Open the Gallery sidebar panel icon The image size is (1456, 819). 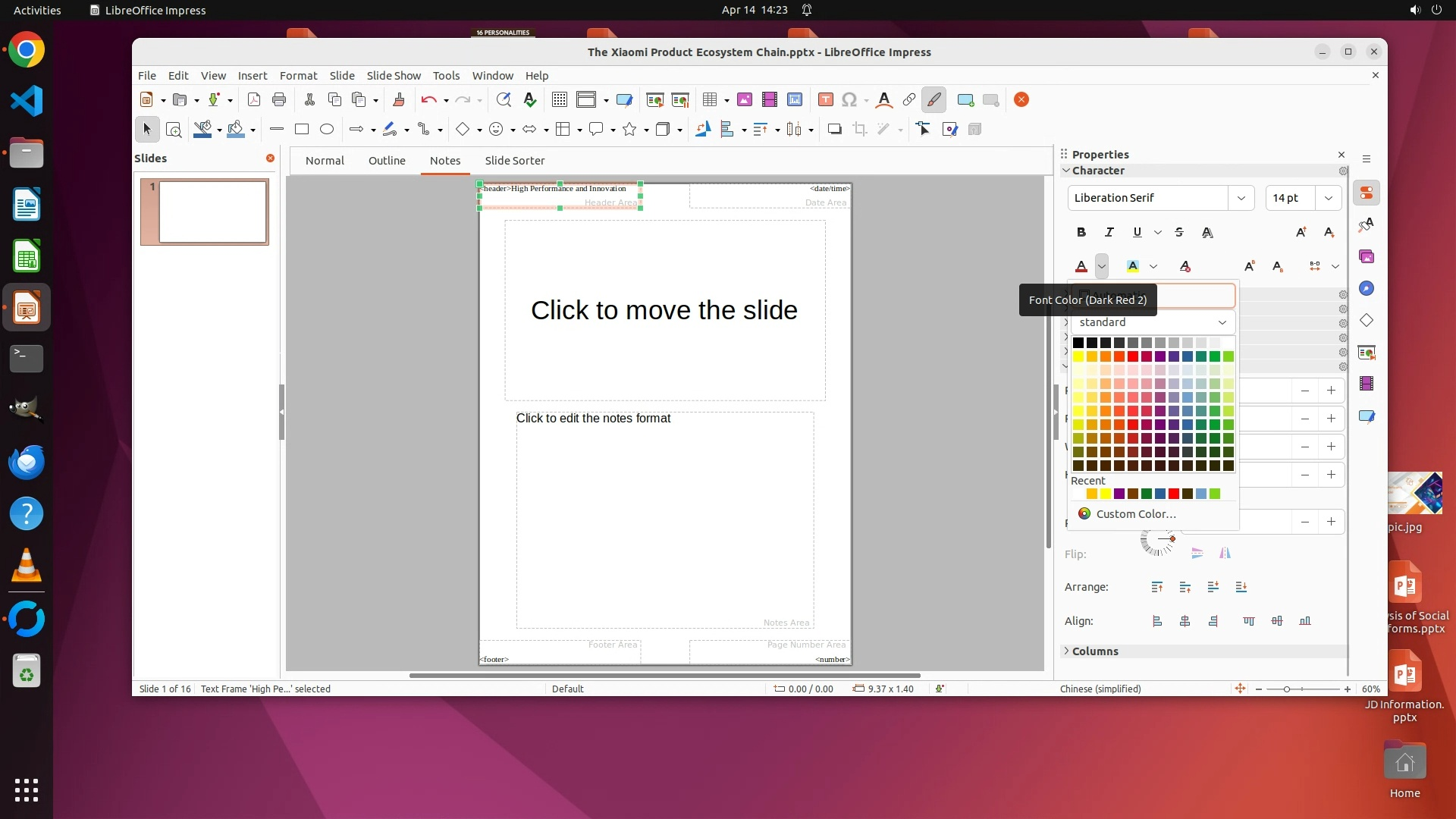pyautogui.click(x=1367, y=257)
